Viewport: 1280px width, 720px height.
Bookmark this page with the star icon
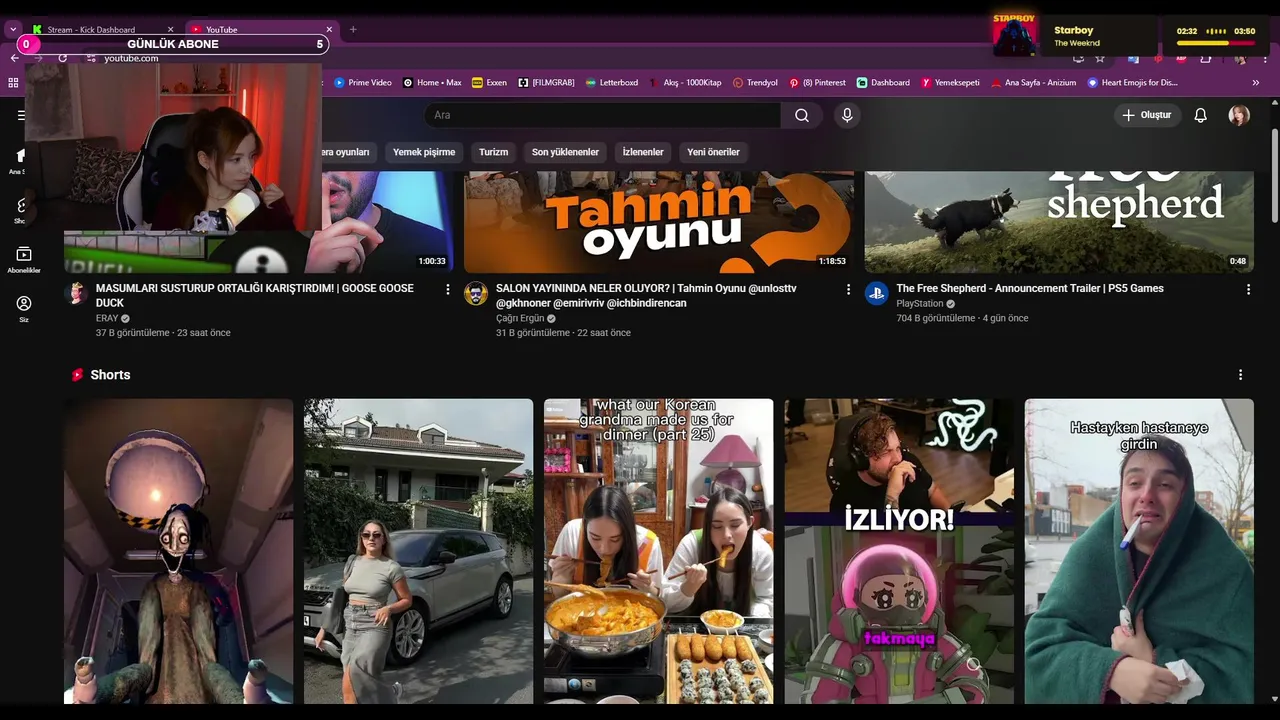pos(1100,58)
